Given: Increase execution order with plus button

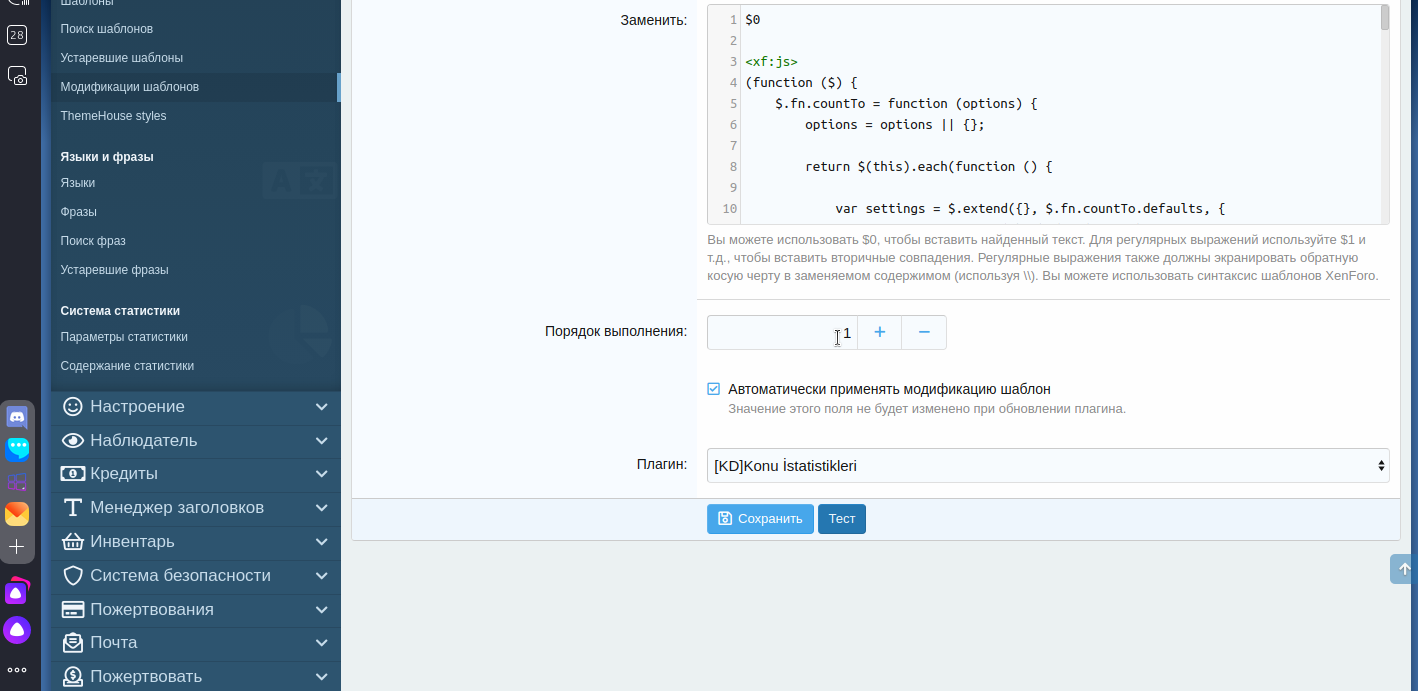Looking at the screenshot, I should (x=880, y=333).
